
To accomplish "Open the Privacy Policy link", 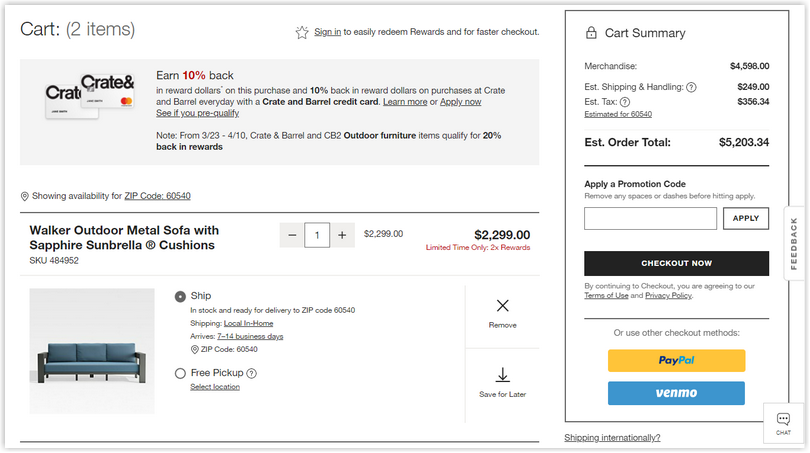I will pyautogui.click(x=668, y=295).
